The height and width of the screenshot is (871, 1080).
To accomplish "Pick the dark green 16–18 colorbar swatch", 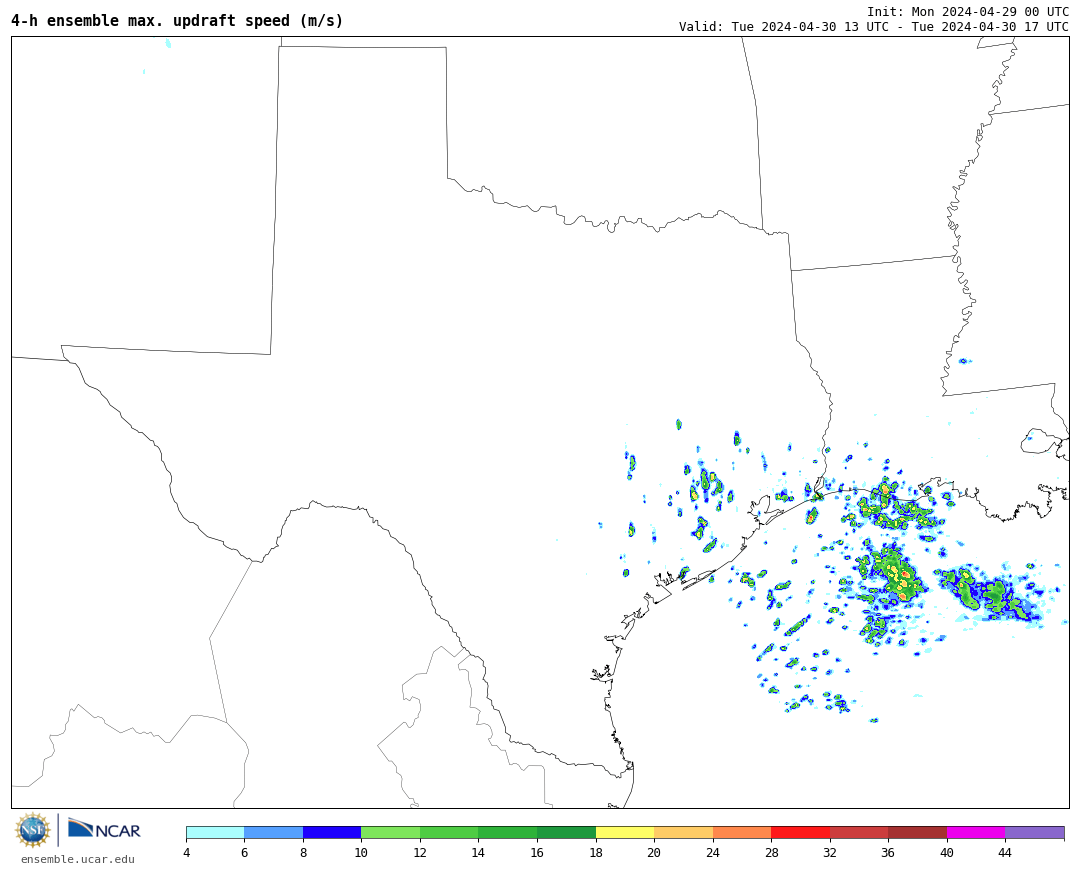I will click(566, 832).
